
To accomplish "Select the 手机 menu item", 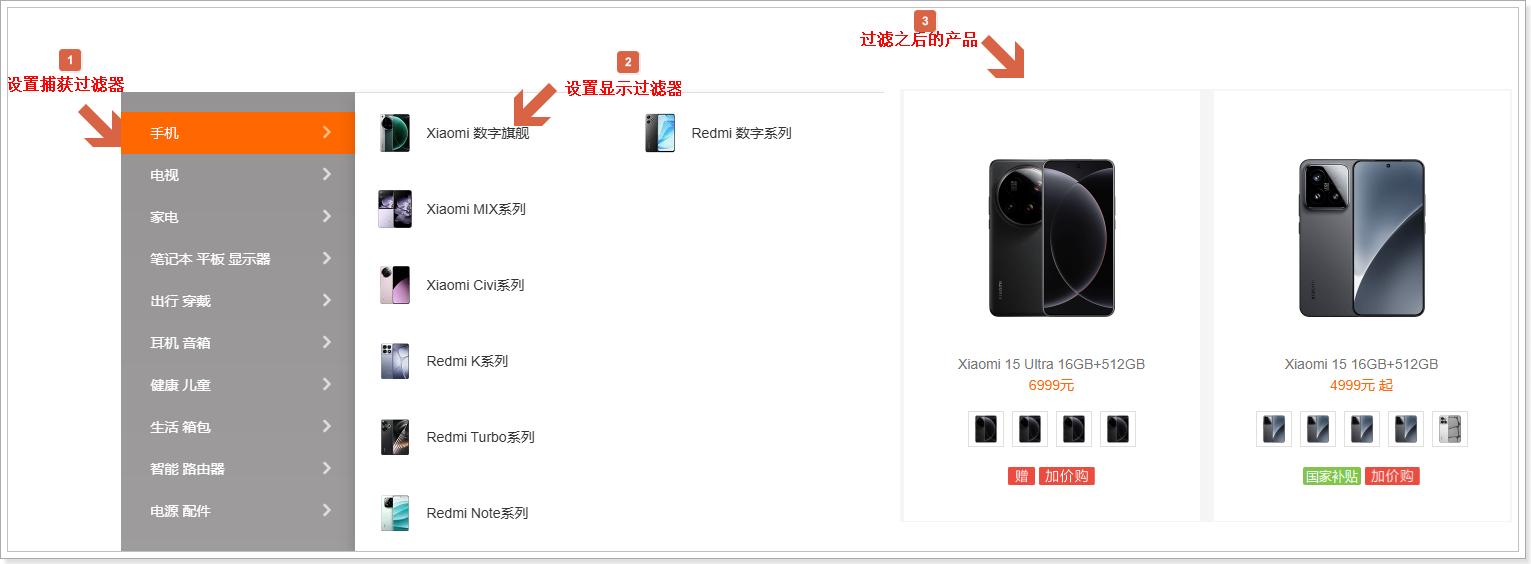I will [238, 132].
